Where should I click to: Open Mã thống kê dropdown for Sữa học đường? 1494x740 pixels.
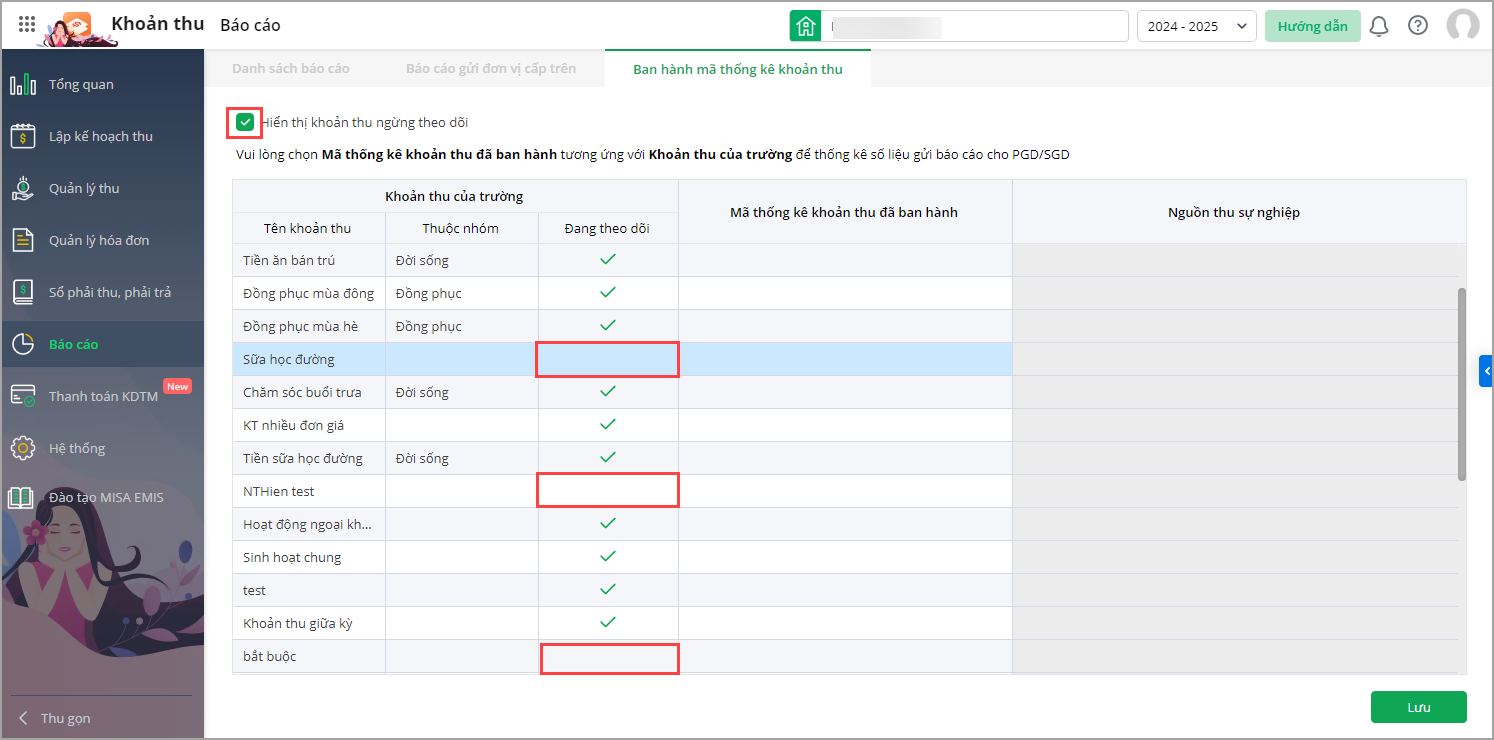(845, 359)
